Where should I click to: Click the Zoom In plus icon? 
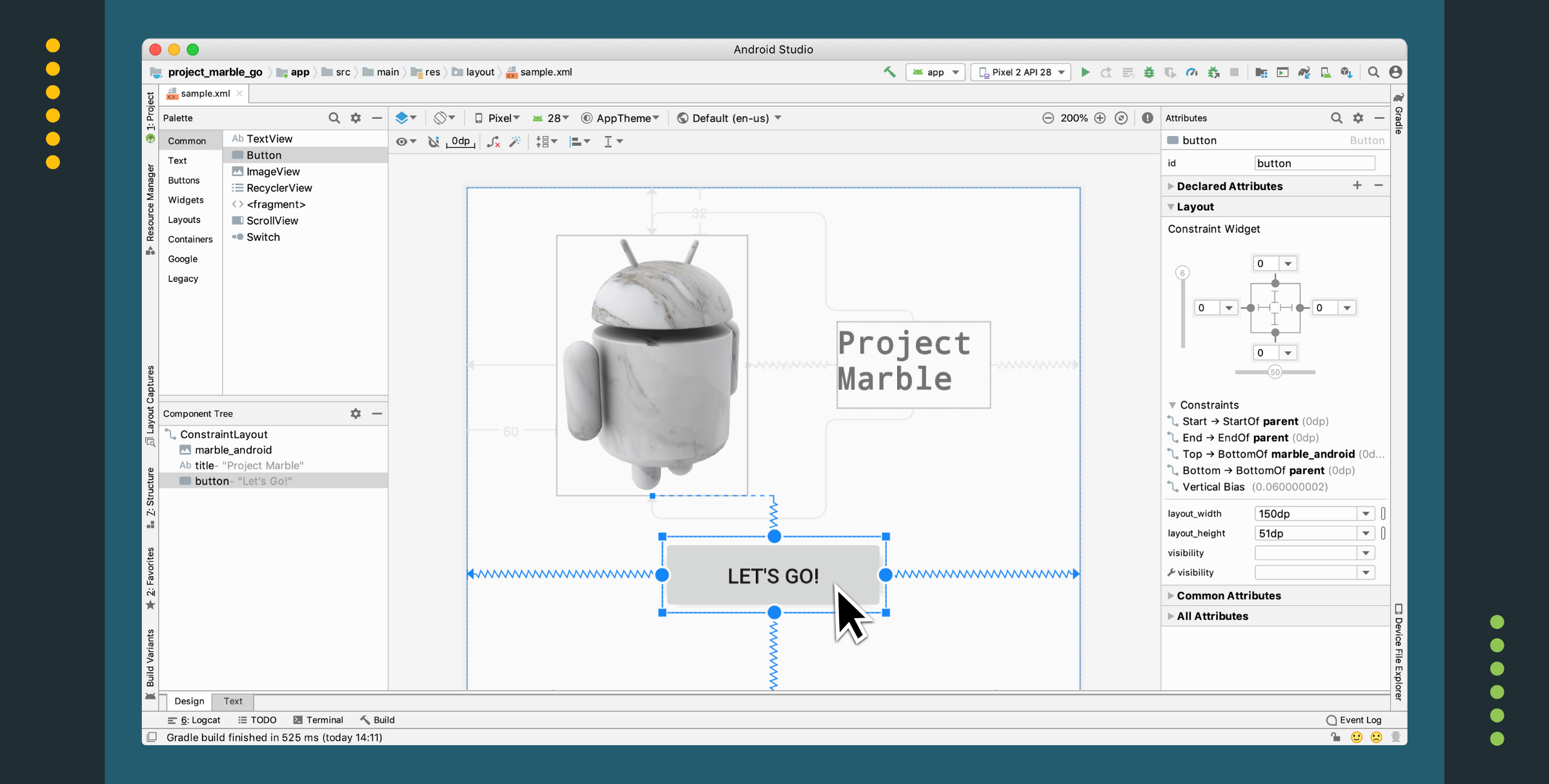click(1100, 118)
